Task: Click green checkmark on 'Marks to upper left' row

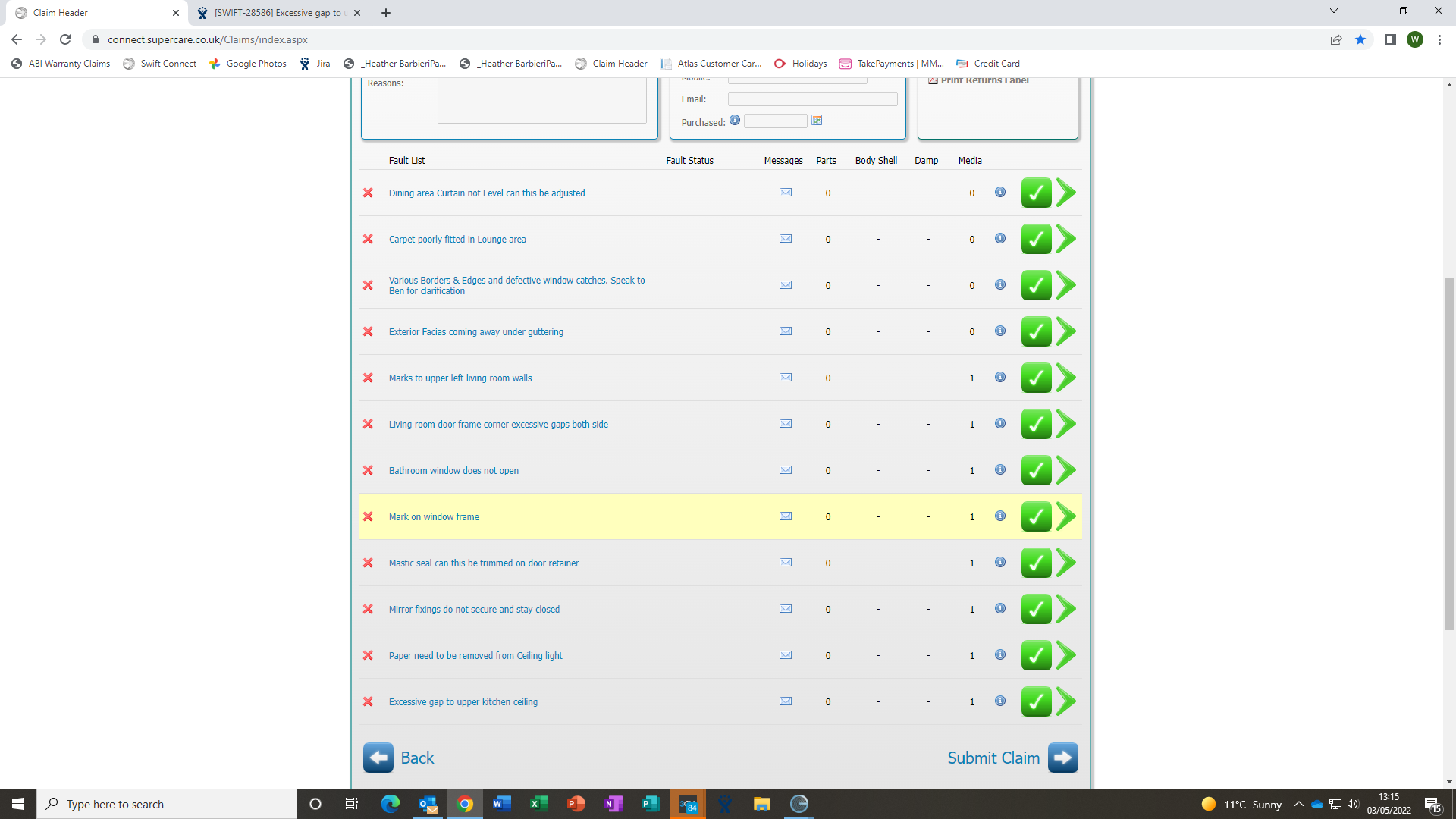Action: (1036, 378)
